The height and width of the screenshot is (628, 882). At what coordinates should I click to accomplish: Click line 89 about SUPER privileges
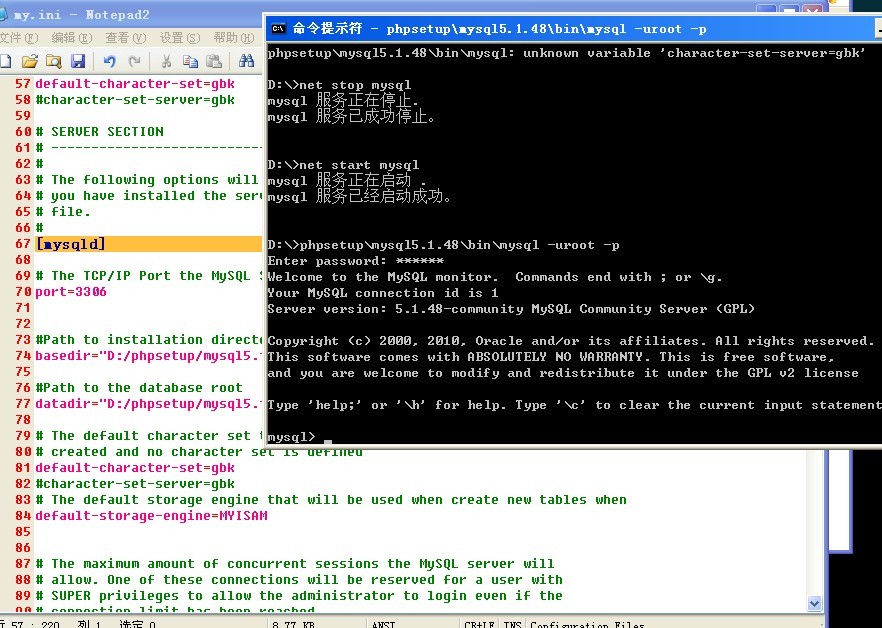click(299, 595)
